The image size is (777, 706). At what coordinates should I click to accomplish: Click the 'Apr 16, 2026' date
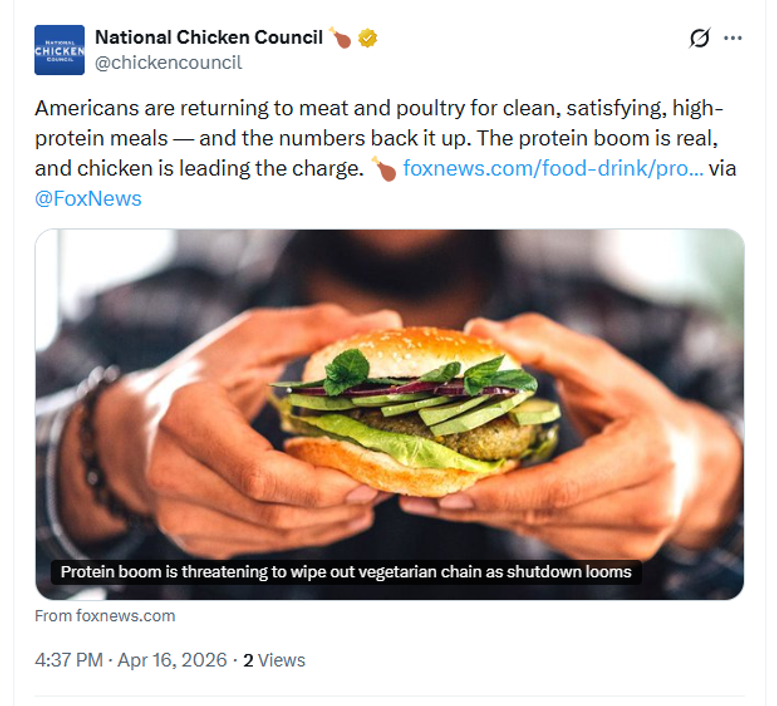pyautogui.click(x=174, y=660)
